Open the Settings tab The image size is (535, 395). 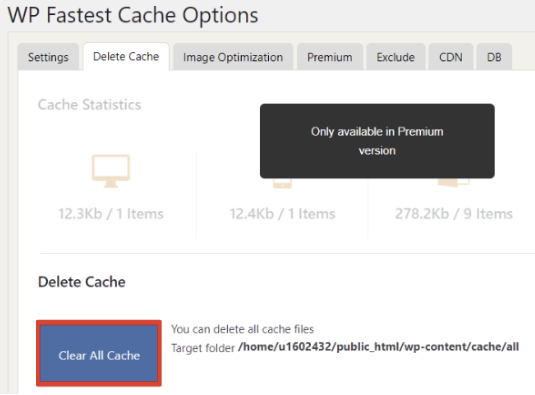pos(48,57)
